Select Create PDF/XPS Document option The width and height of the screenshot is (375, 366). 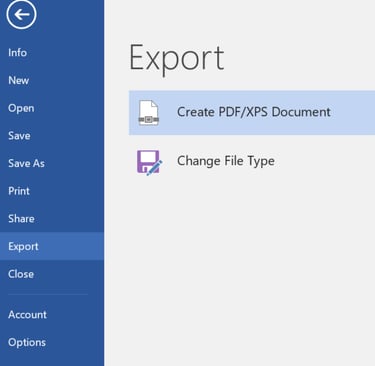coord(252,113)
